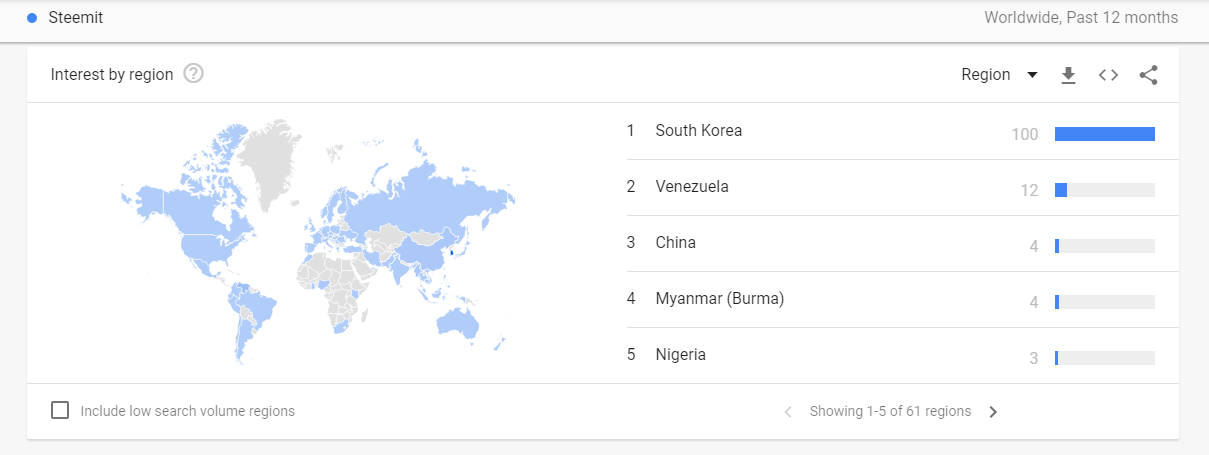Image resolution: width=1209 pixels, height=455 pixels.
Task: Click Myanmar (Burma) list row
Action: tap(719, 299)
